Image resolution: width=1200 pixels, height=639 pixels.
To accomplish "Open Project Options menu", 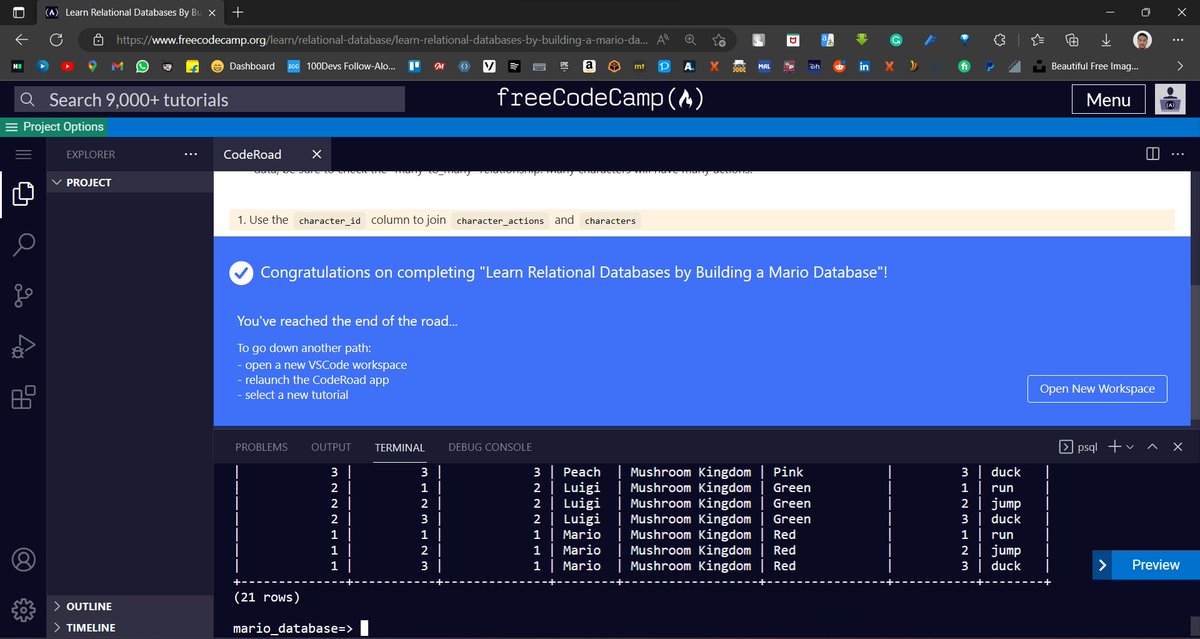I will (x=55, y=127).
